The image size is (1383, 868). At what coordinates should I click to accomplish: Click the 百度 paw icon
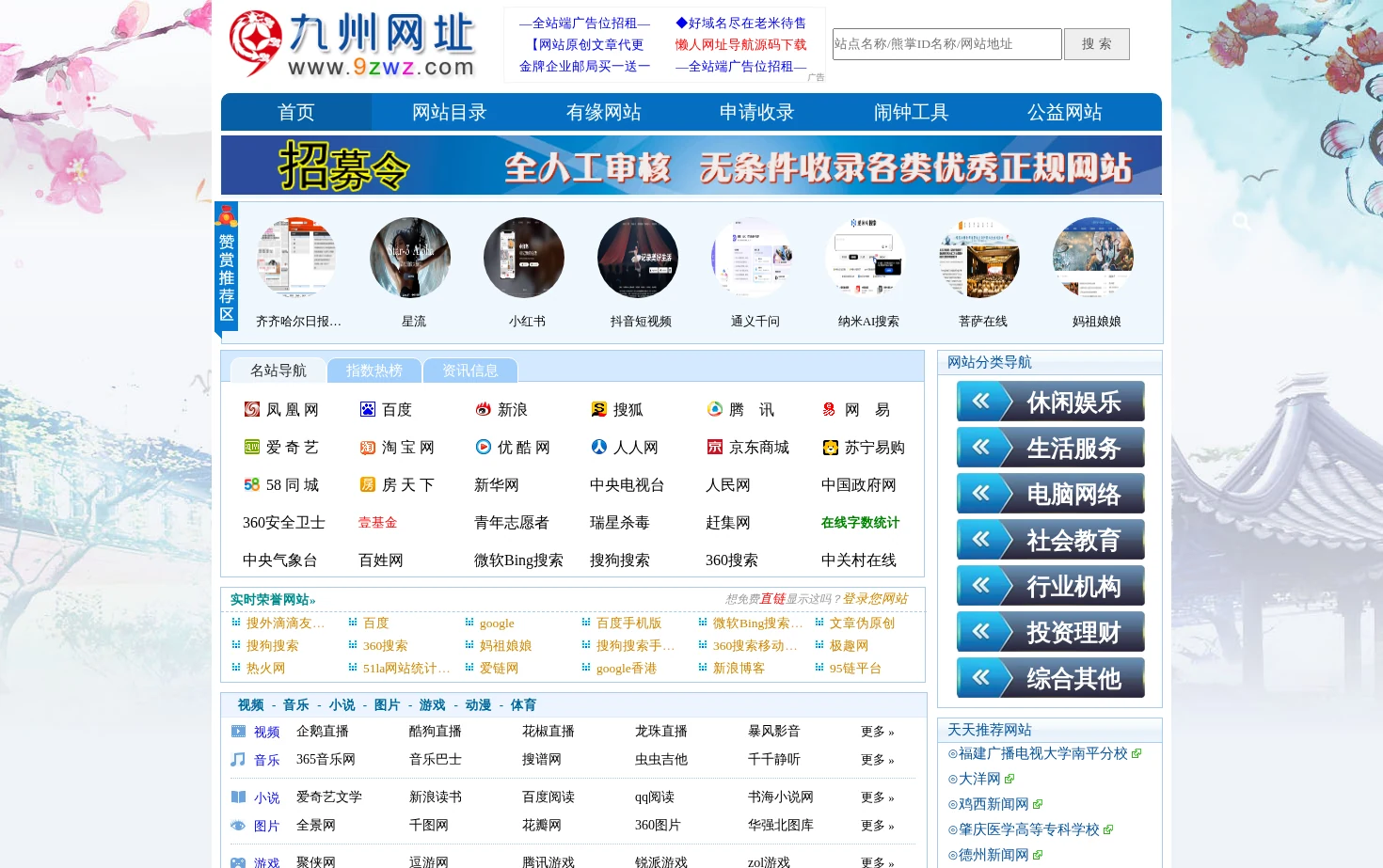[x=367, y=409]
